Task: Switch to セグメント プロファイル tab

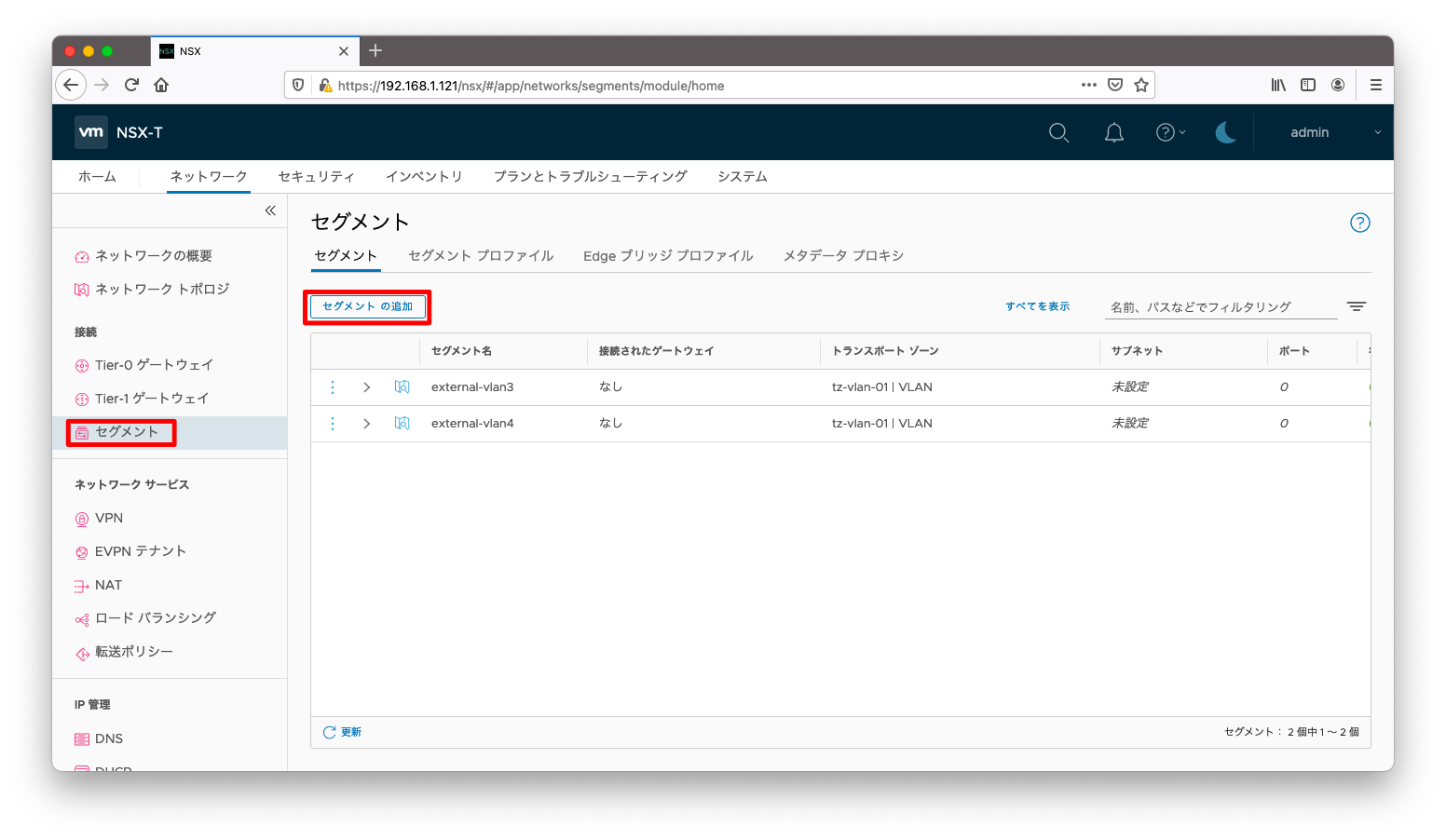Action: click(481, 256)
